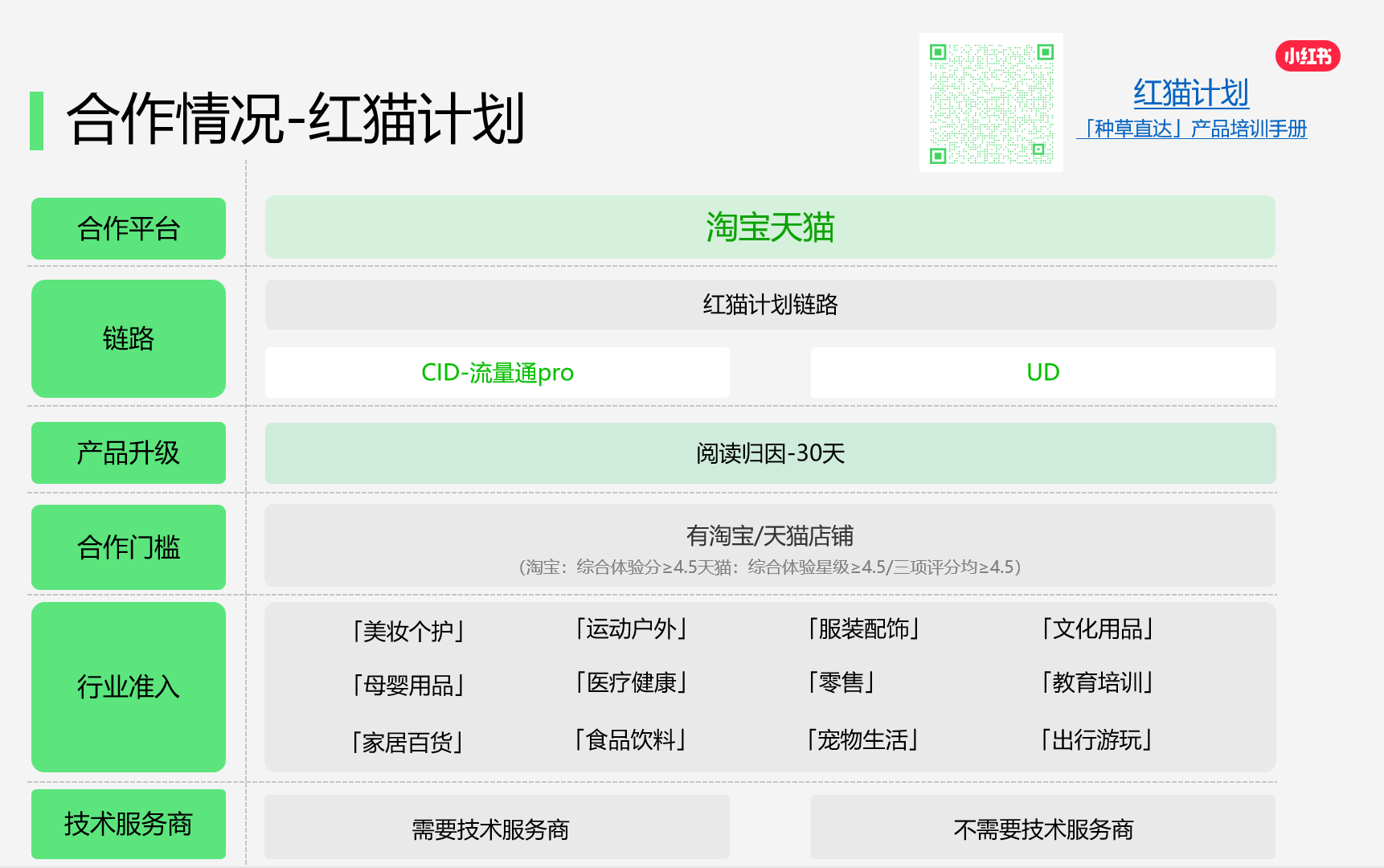This screenshot has height=868, width=1384.
Task: Choose the UD link option
Action: tap(1042, 373)
